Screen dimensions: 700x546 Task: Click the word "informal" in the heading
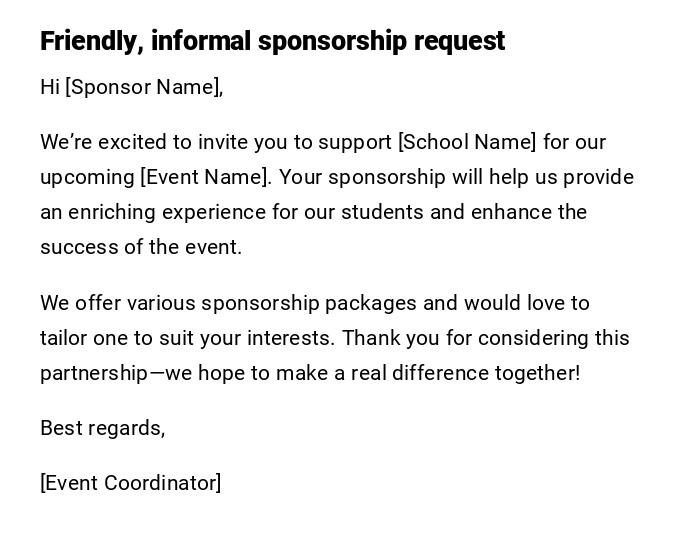click(200, 41)
